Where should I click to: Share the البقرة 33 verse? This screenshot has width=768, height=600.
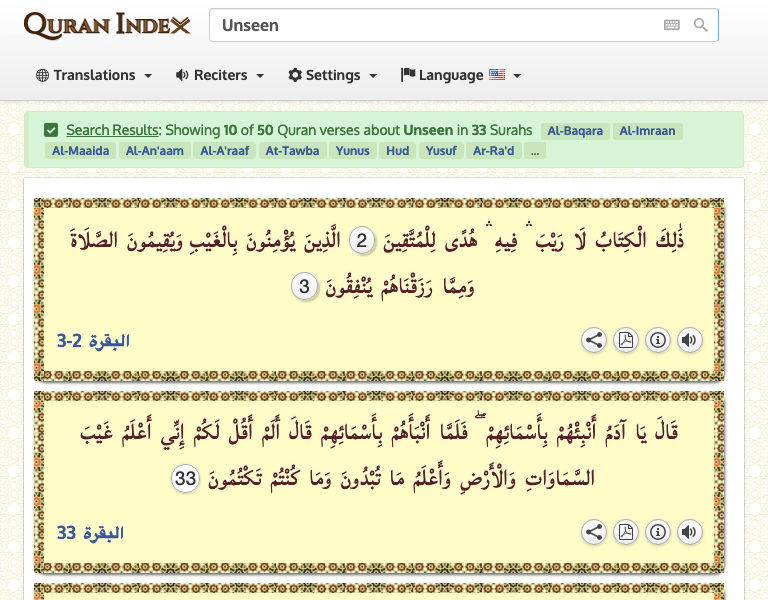pyautogui.click(x=594, y=532)
